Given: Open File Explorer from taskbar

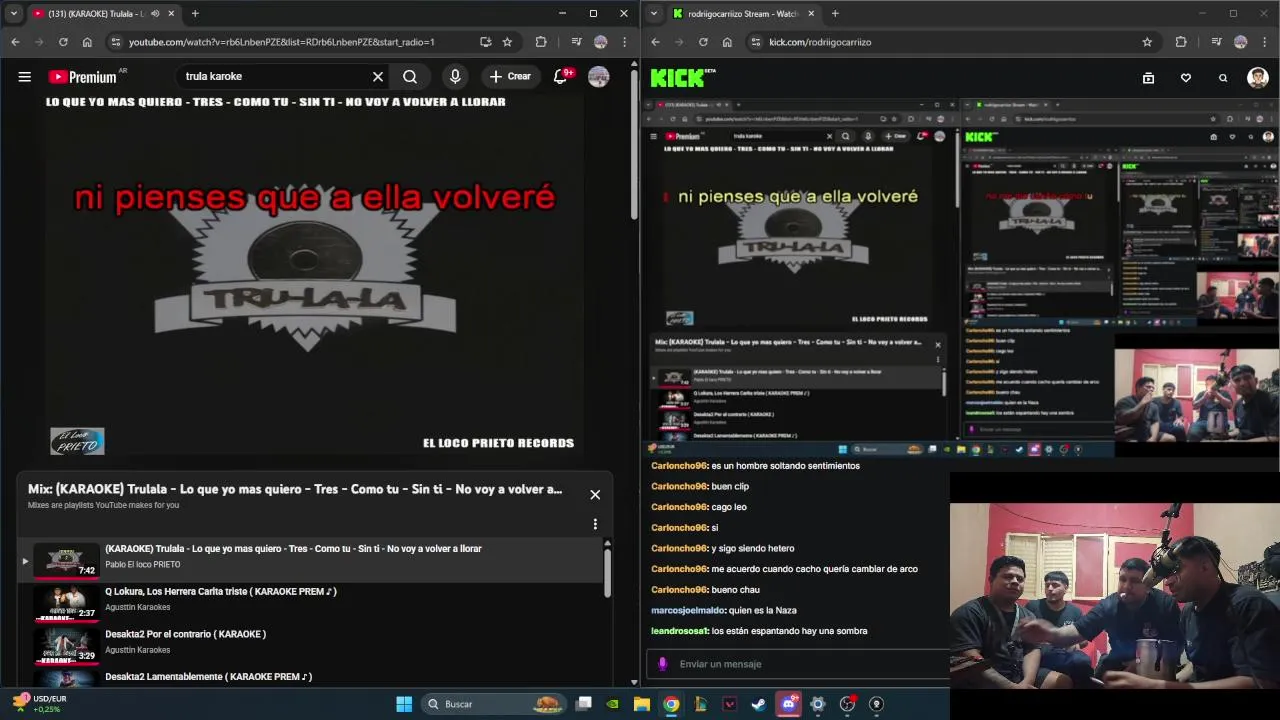Looking at the screenshot, I should point(642,704).
